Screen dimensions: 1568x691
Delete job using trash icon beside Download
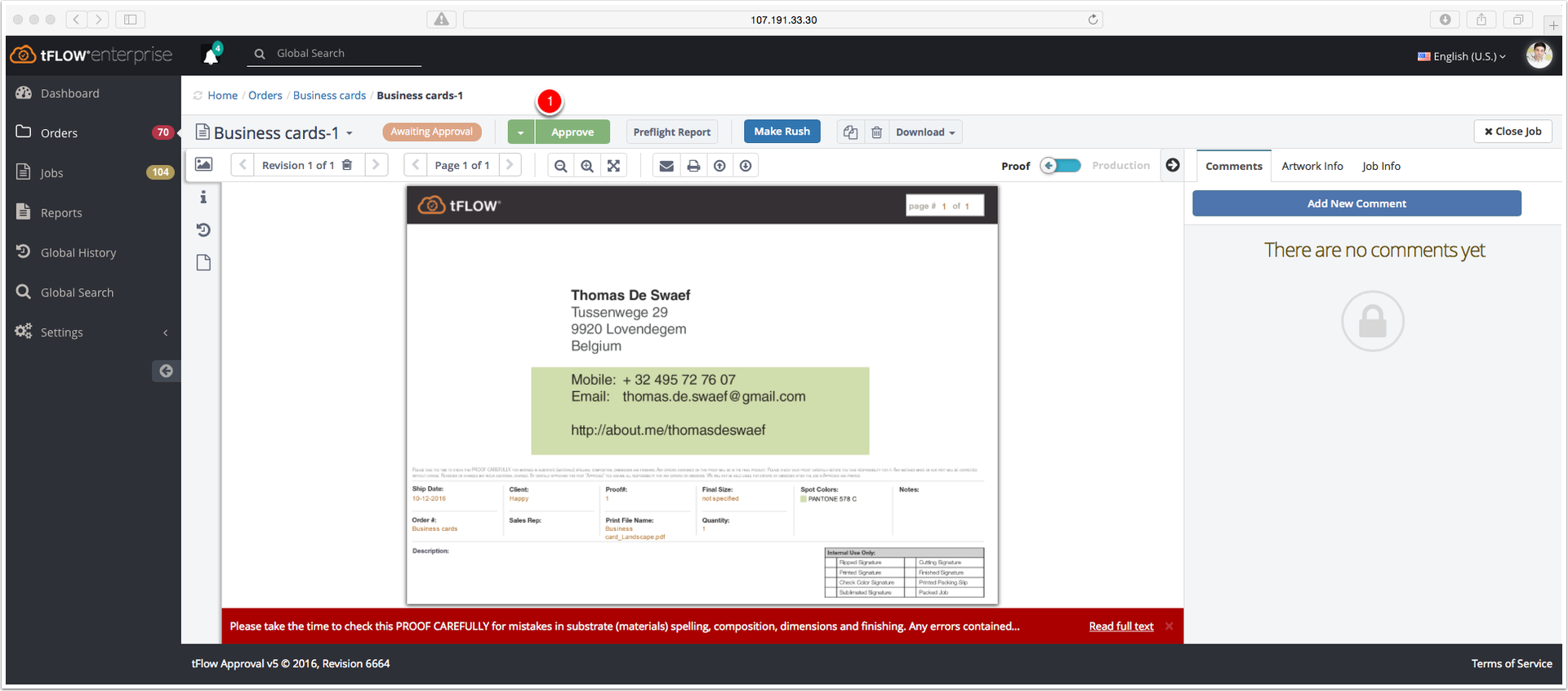tap(876, 132)
